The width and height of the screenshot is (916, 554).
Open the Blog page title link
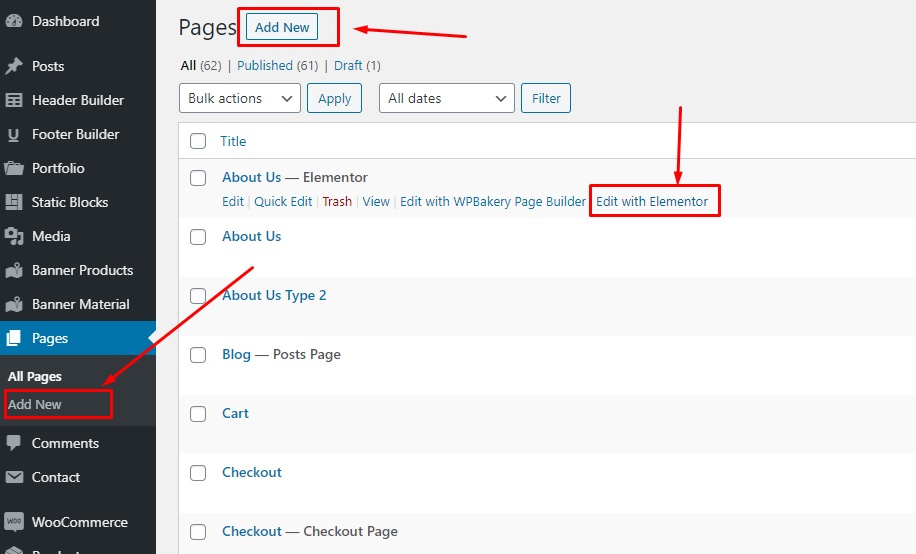(236, 354)
